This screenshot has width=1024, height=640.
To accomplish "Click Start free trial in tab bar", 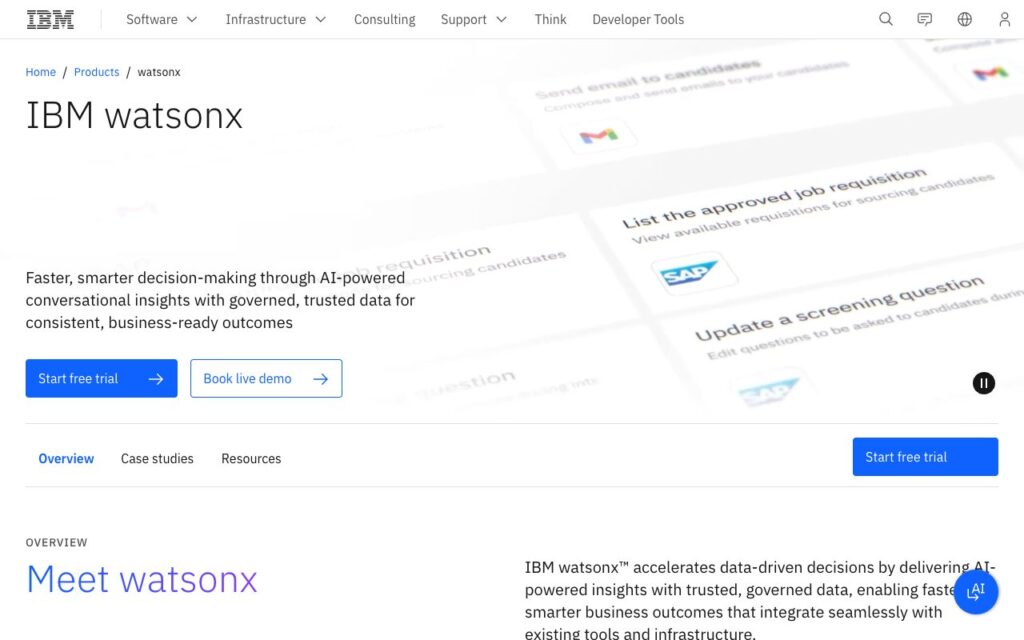I will [x=925, y=456].
